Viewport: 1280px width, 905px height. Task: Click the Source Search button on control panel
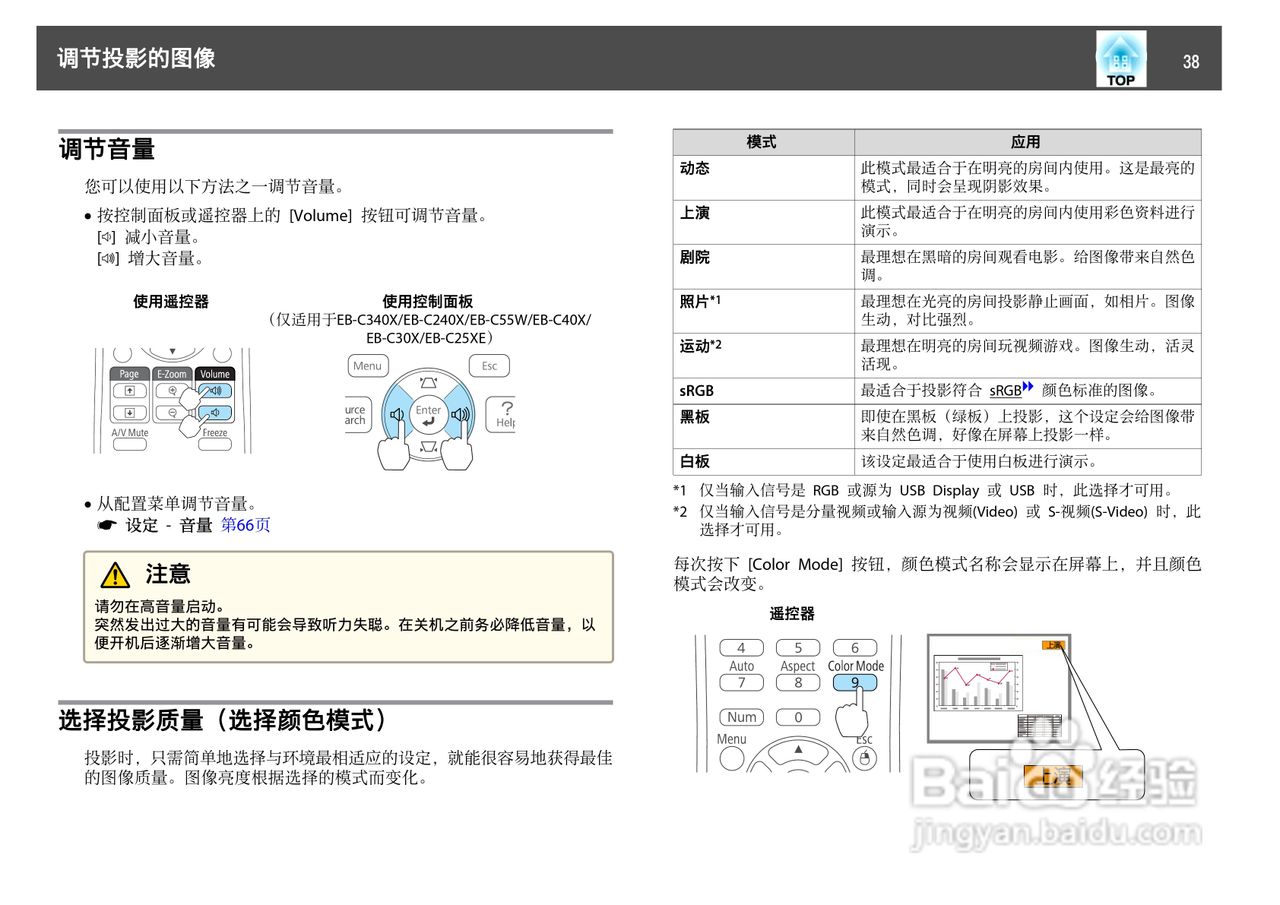pos(354,415)
